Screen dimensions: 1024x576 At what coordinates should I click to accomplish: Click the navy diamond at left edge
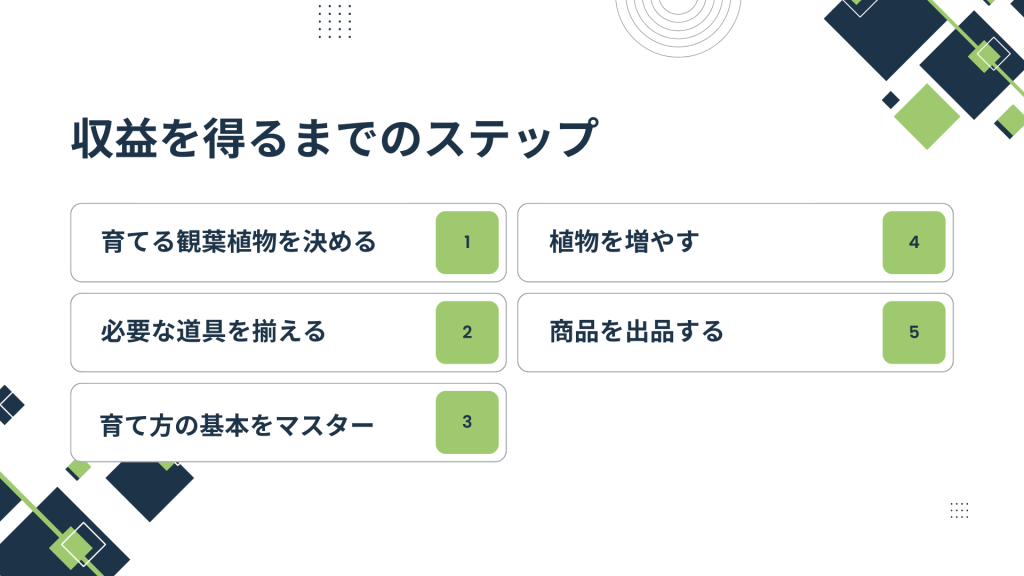point(9,405)
